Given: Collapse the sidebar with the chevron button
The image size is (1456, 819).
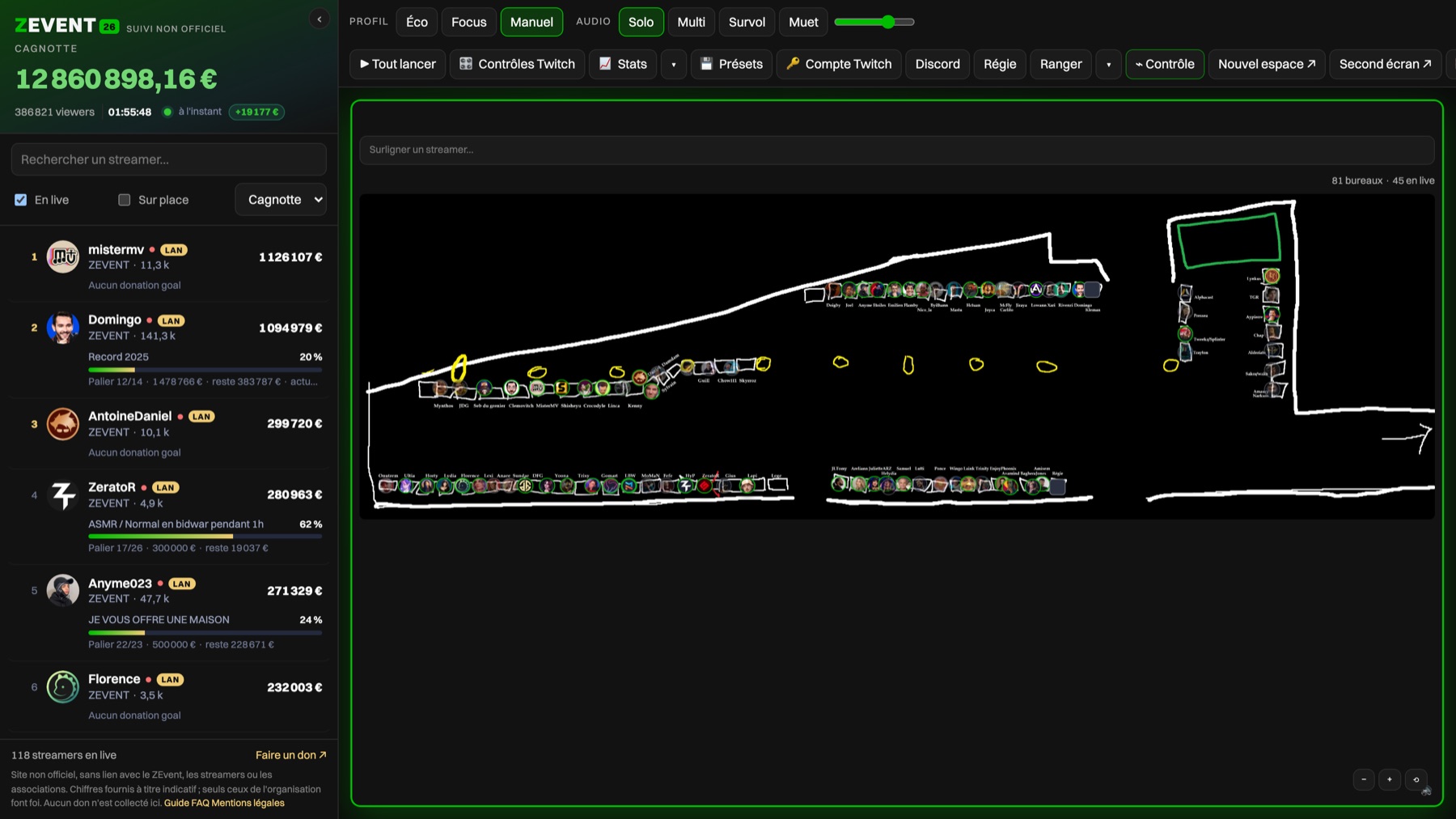Looking at the screenshot, I should 320,19.
